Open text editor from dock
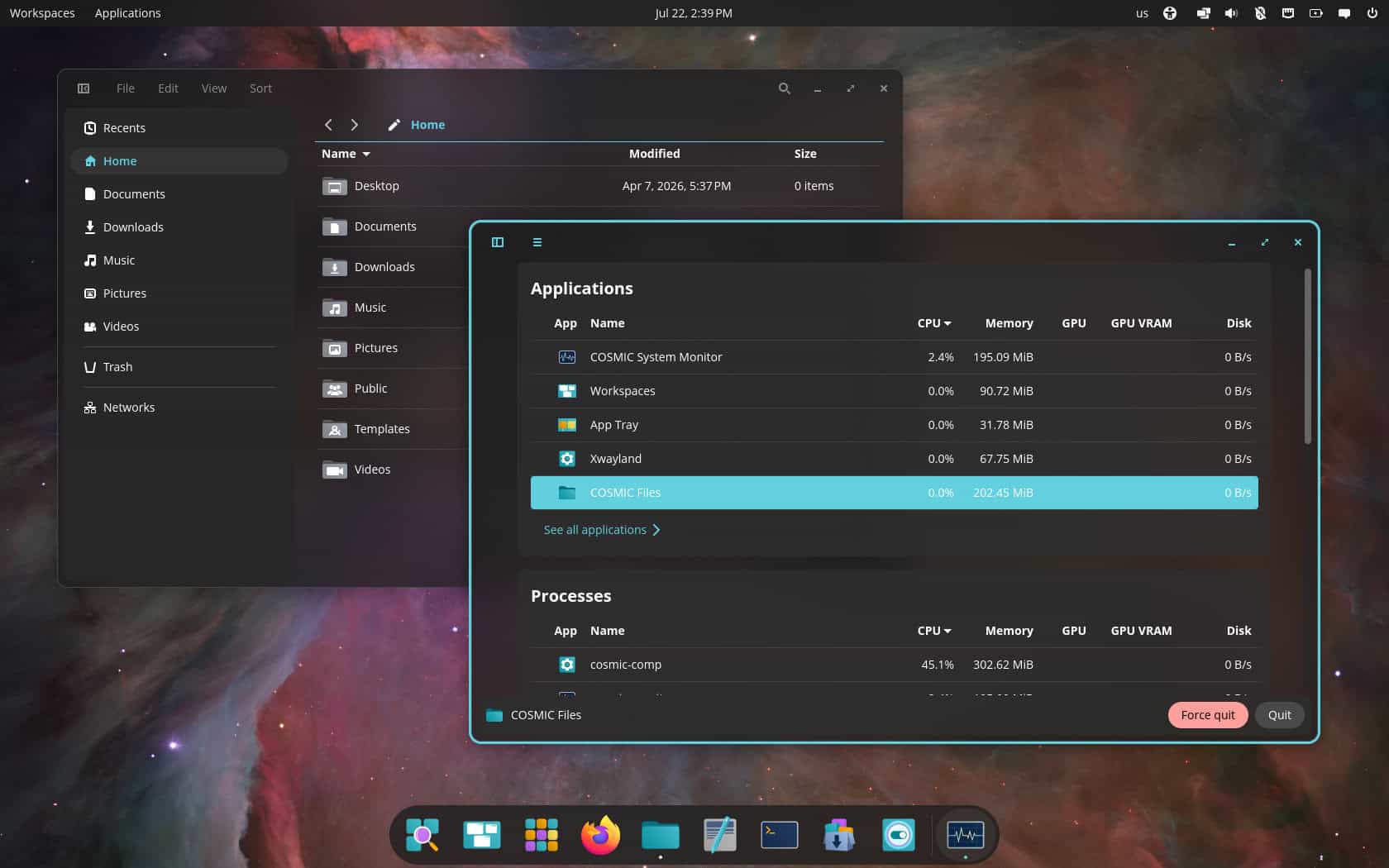Image resolution: width=1389 pixels, height=868 pixels. point(720,835)
